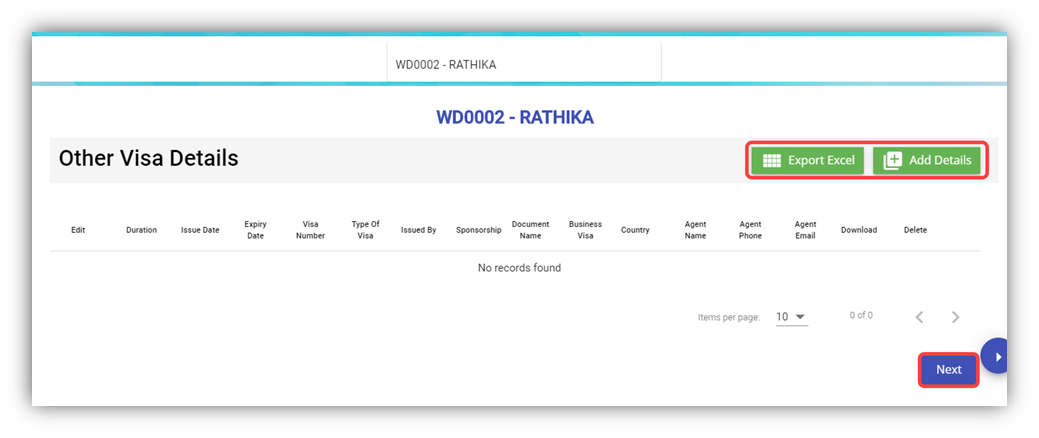Image resolution: width=1039 pixels, height=438 pixels.
Task: Expand the blue circular side arrow
Action: [x=996, y=356]
